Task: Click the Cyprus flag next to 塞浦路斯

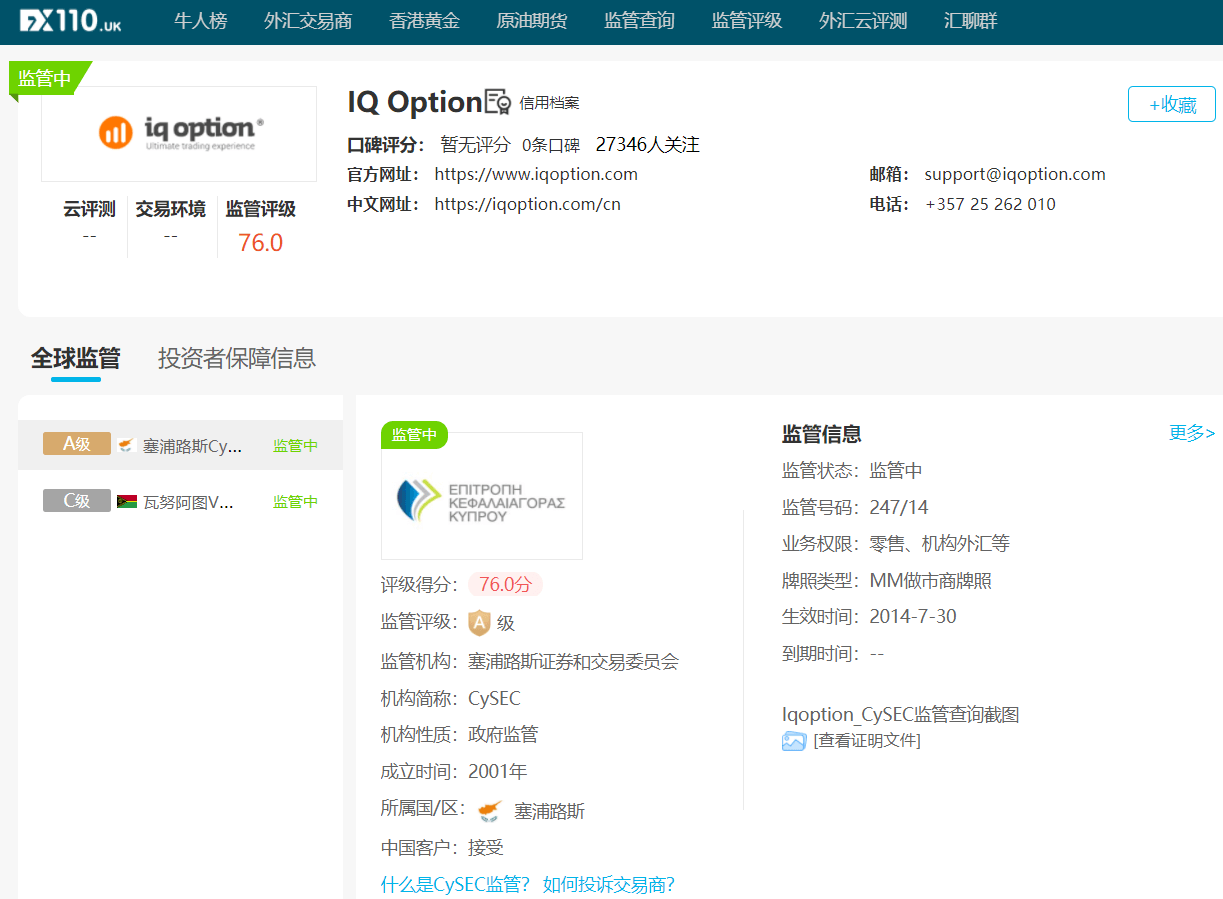Action: tap(489, 811)
